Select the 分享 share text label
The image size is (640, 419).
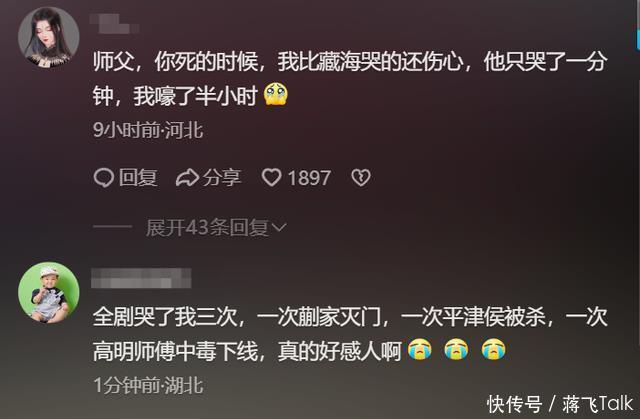[x=222, y=178]
